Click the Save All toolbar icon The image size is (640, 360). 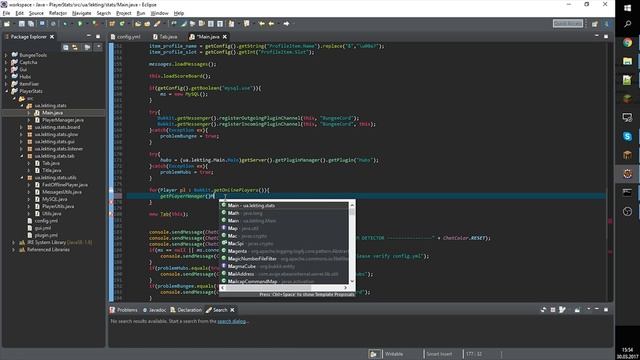[31, 24]
